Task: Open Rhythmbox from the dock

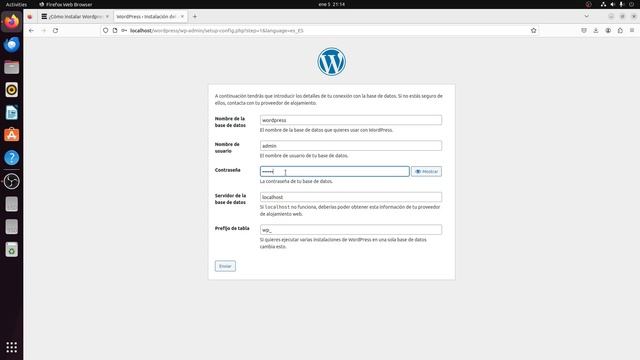Action: 11,90
